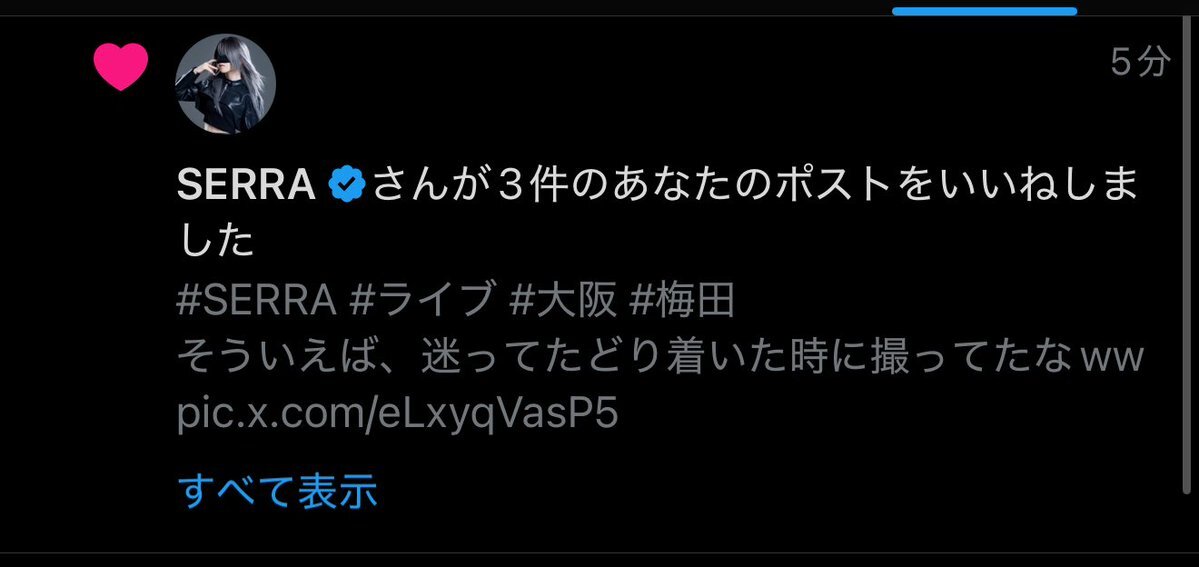1199x567 pixels.
Task: Open the #SERRA hashtag
Action: tap(256, 301)
